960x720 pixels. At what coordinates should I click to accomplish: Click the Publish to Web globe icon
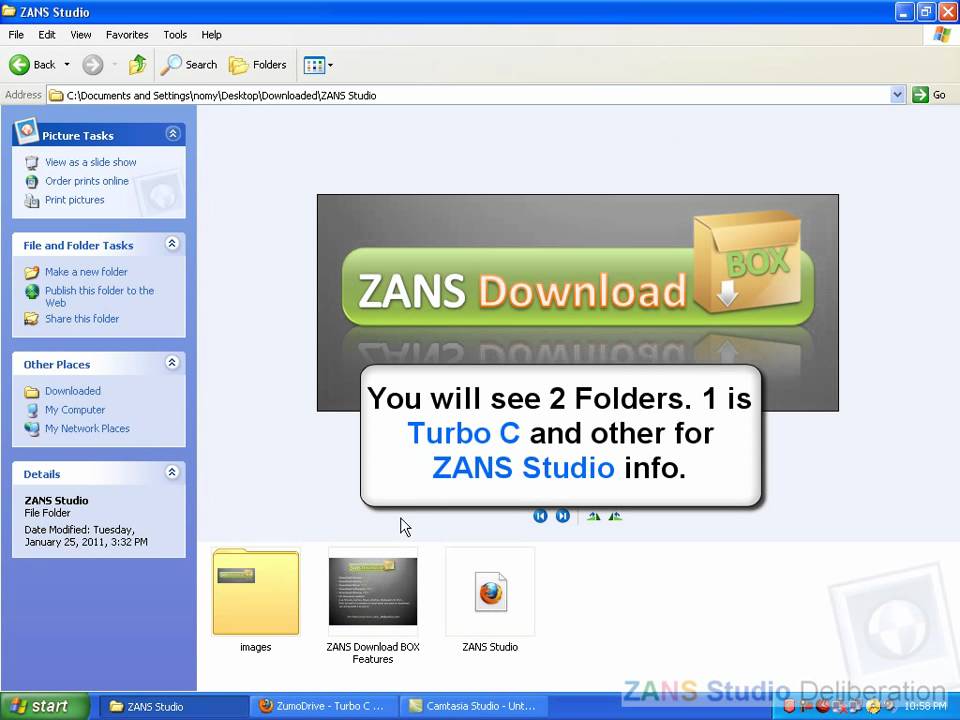[32, 291]
